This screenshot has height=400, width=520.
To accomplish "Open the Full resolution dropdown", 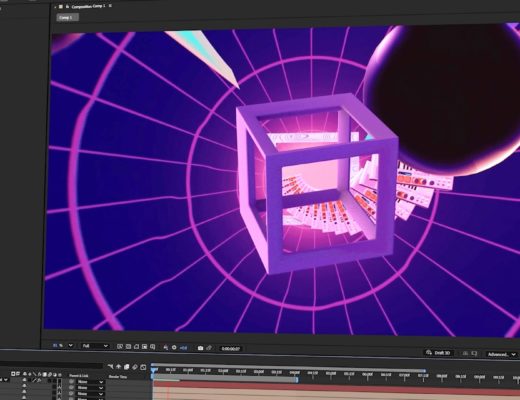I will point(95,346).
